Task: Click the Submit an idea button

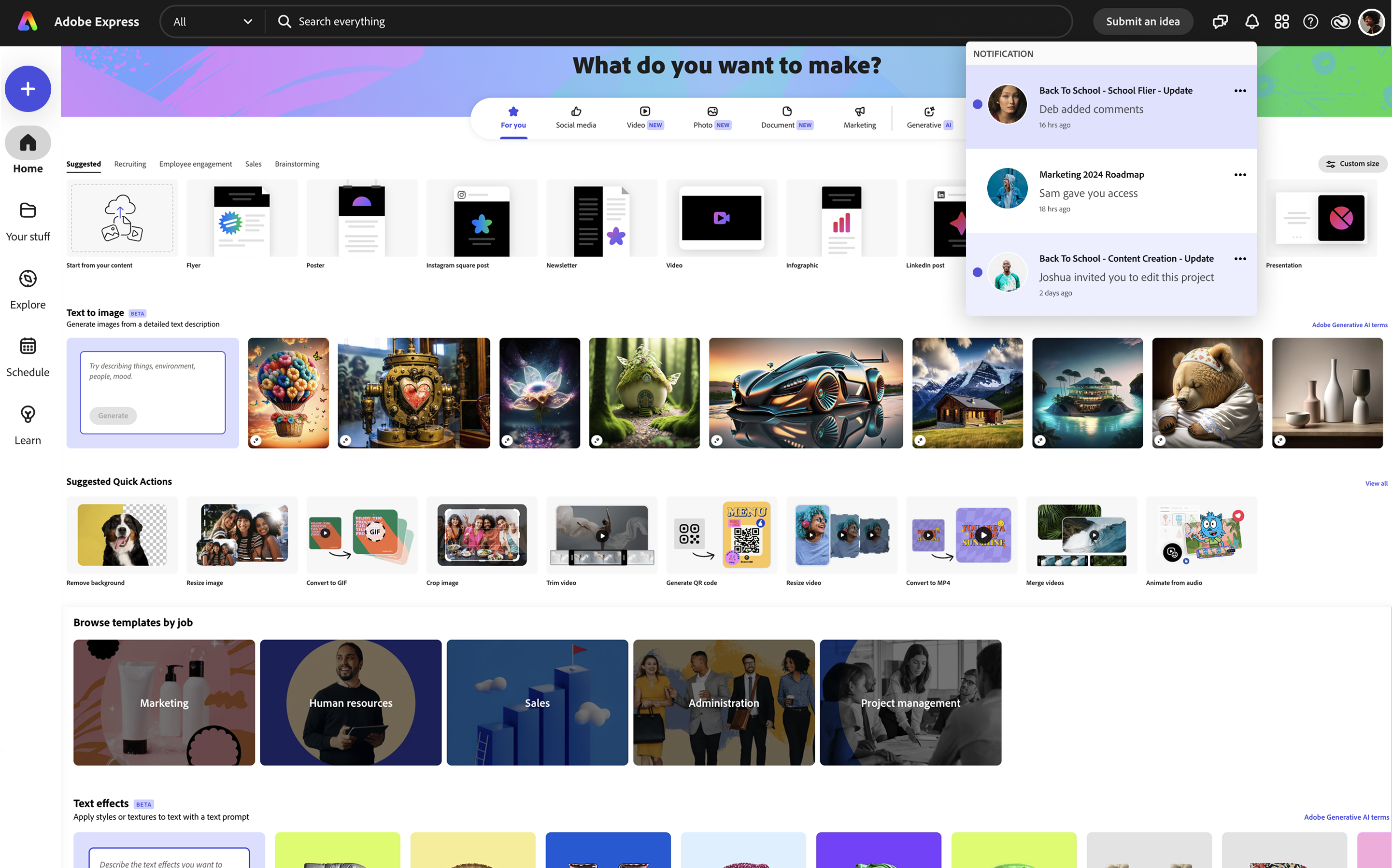Action: click(1143, 21)
